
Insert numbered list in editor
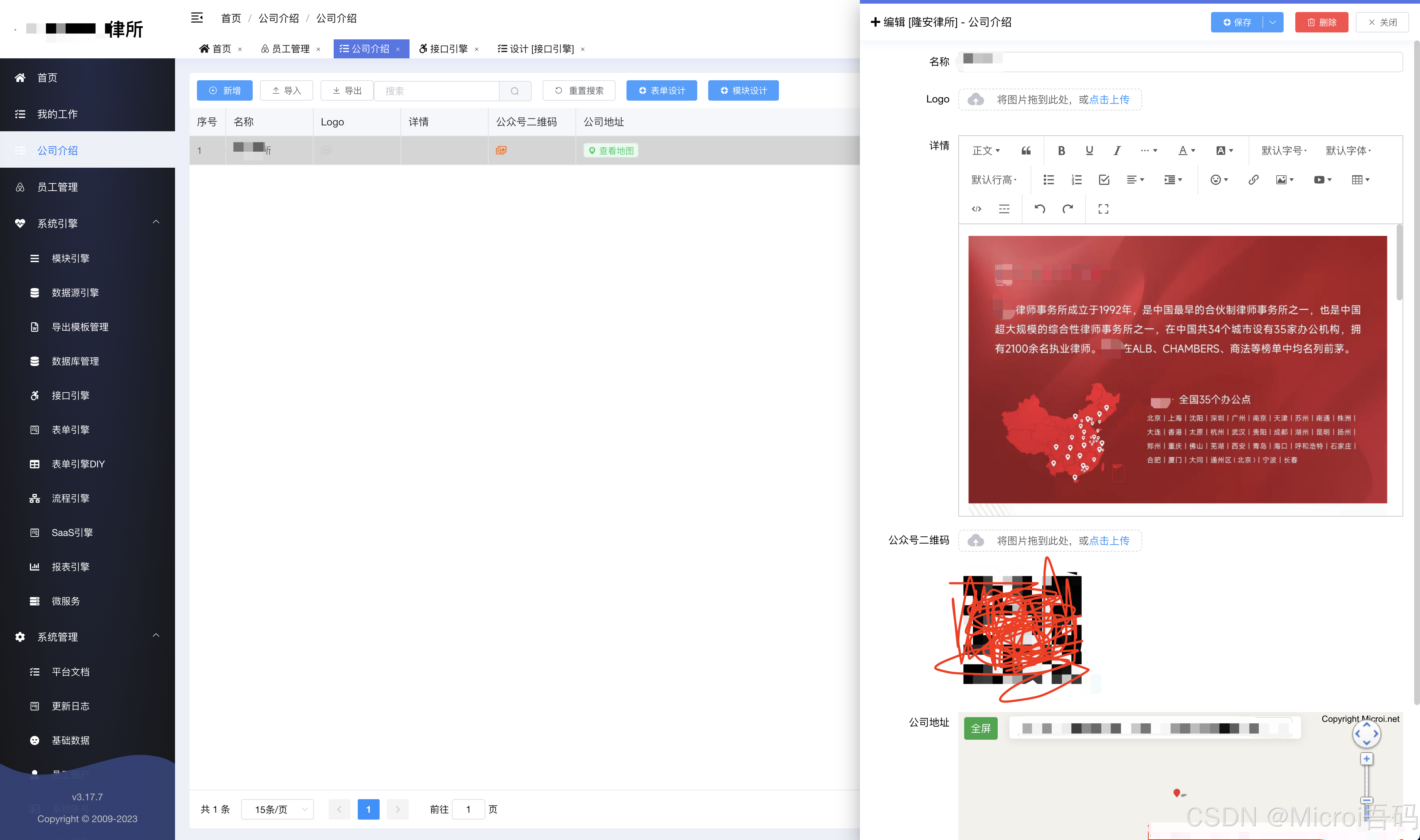(1076, 180)
